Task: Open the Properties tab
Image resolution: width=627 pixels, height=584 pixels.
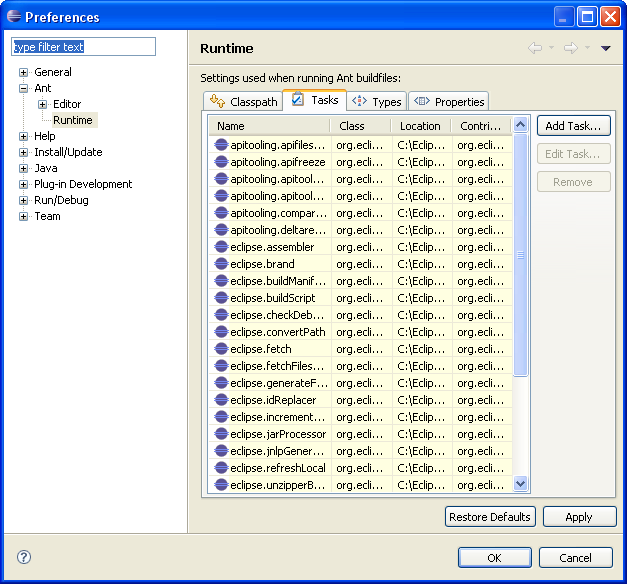Action: pyautogui.click(x=448, y=101)
